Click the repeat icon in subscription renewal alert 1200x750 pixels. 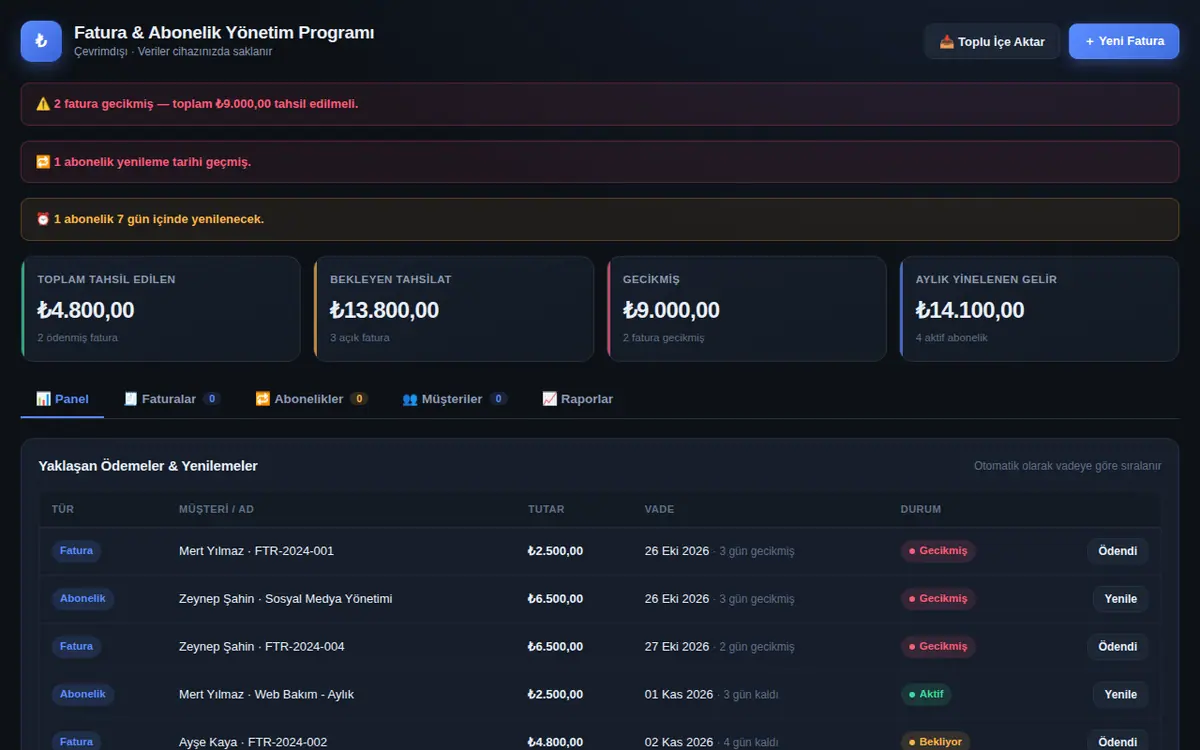43,162
